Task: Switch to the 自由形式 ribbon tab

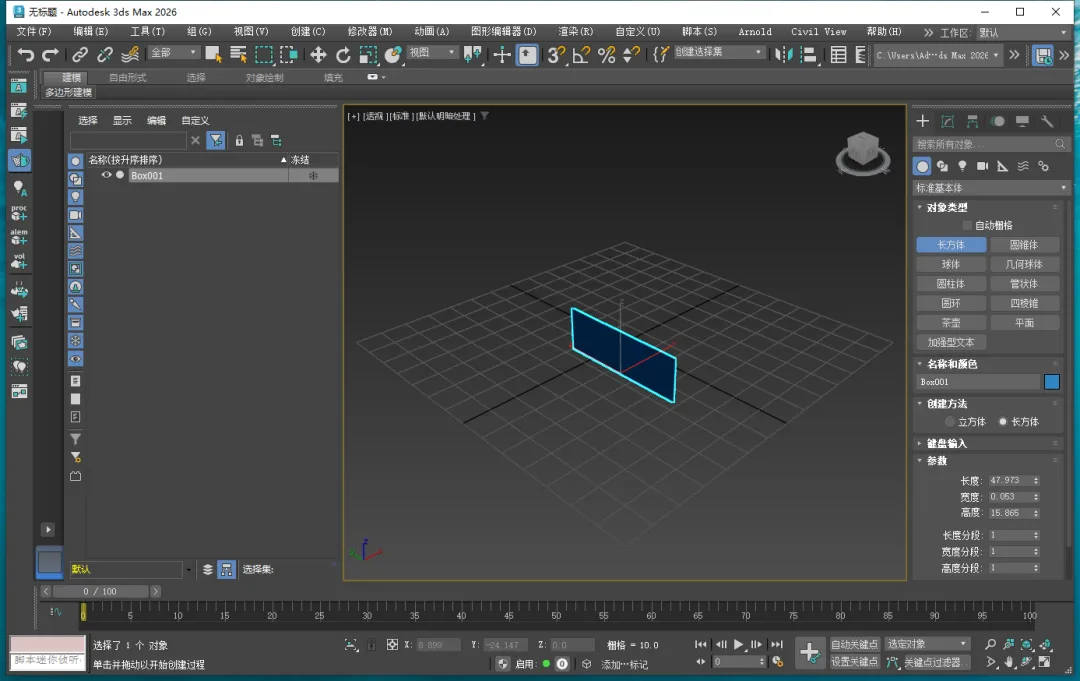Action: coord(127,77)
